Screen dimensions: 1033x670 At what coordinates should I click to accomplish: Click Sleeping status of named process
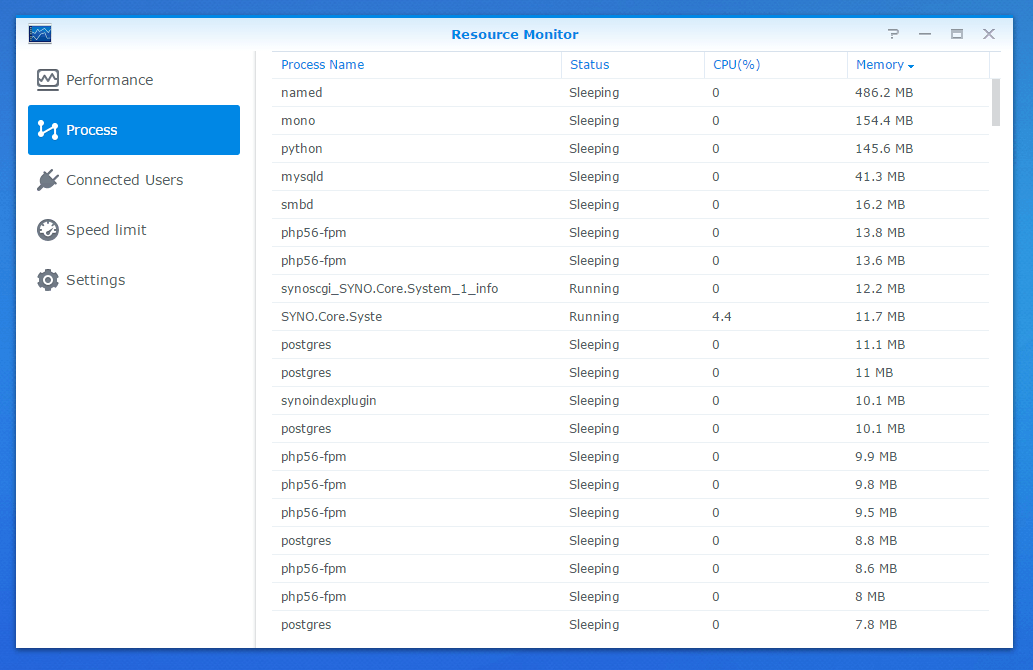click(594, 93)
